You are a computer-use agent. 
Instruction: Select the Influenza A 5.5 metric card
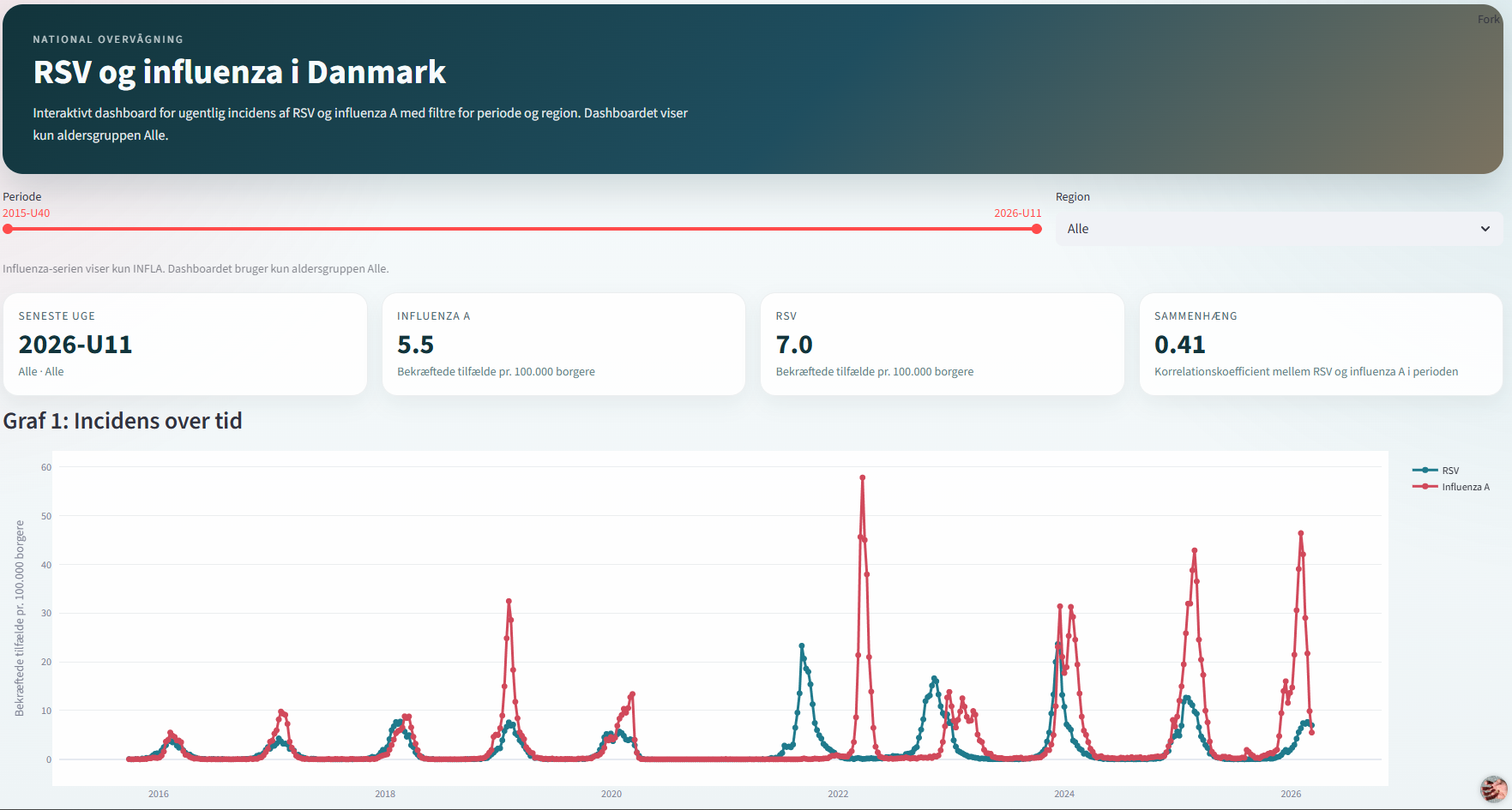[563, 344]
